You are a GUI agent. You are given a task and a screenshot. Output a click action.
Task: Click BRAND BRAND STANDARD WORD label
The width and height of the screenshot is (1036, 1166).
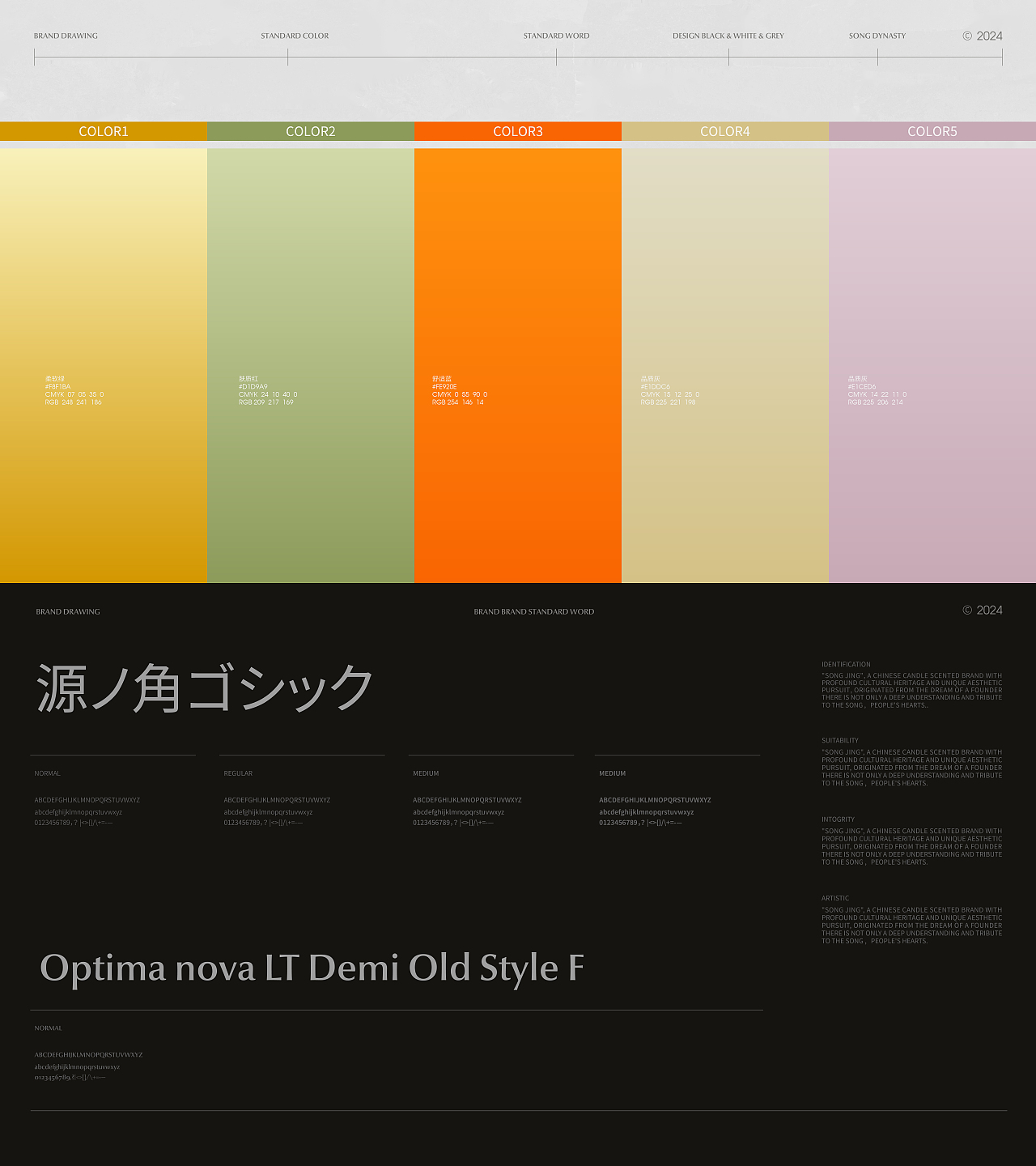point(534,611)
